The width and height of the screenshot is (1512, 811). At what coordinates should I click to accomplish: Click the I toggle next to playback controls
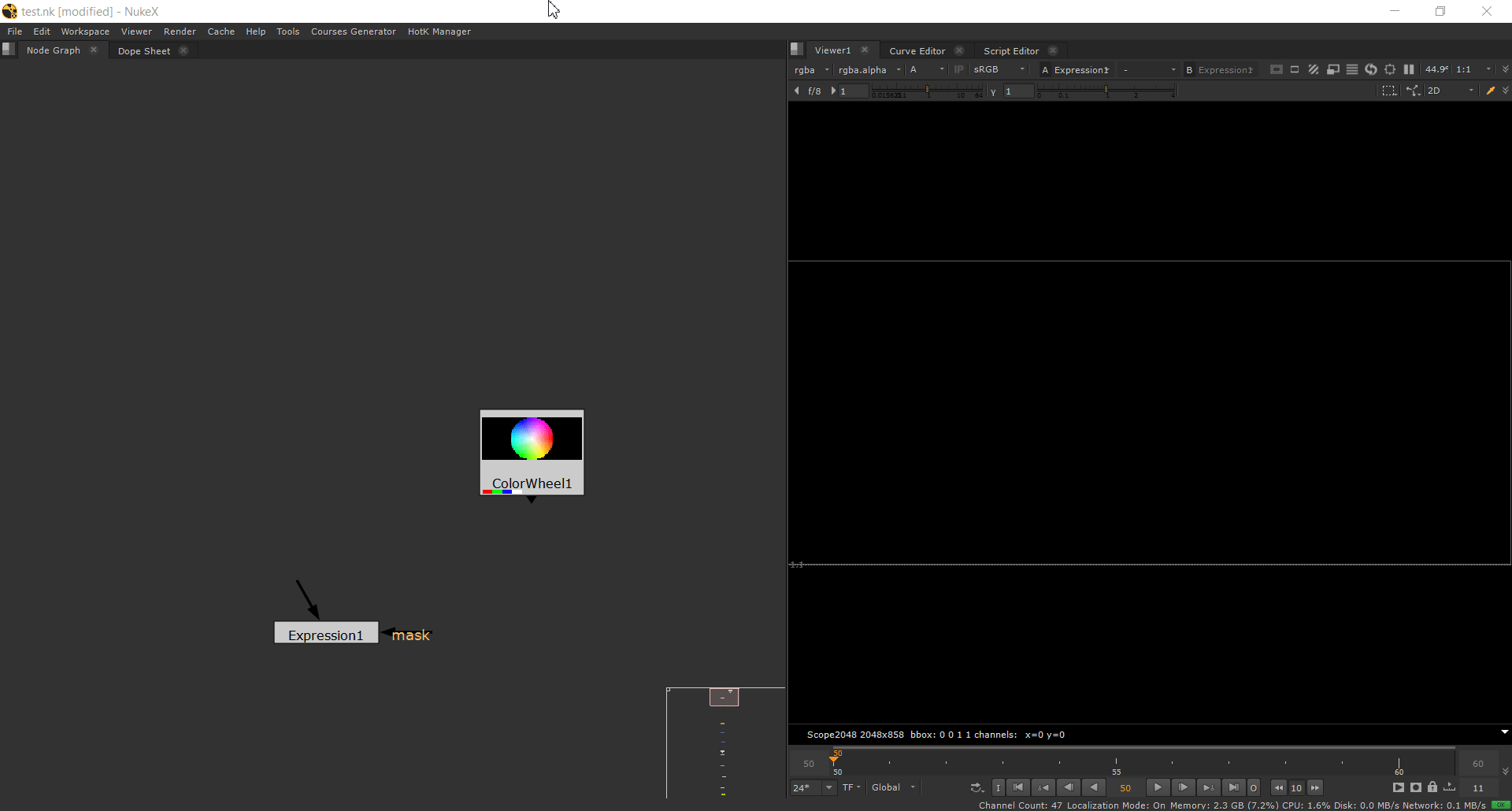pyautogui.click(x=998, y=787)
